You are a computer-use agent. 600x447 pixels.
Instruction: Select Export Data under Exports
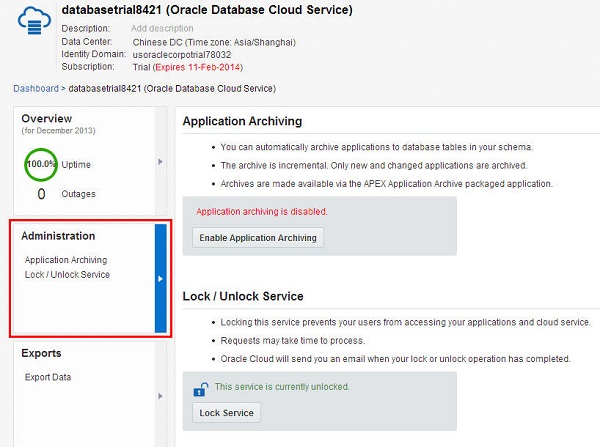point(47,377)
